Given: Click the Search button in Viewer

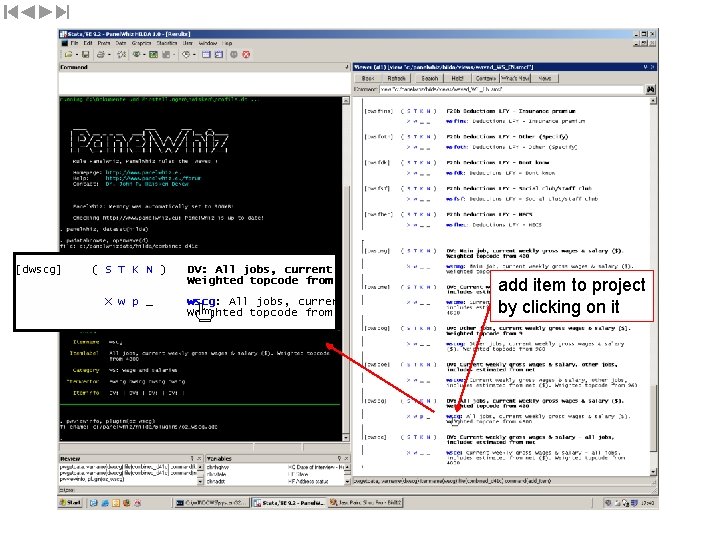Looking at the screenshot, I should (x=430, y=79).
